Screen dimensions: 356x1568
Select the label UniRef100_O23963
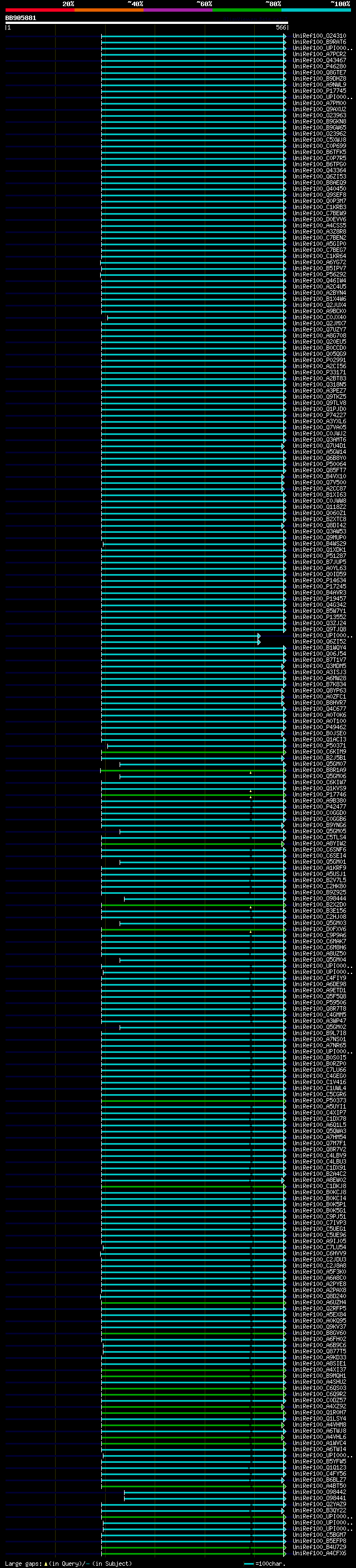click(319, 115)
